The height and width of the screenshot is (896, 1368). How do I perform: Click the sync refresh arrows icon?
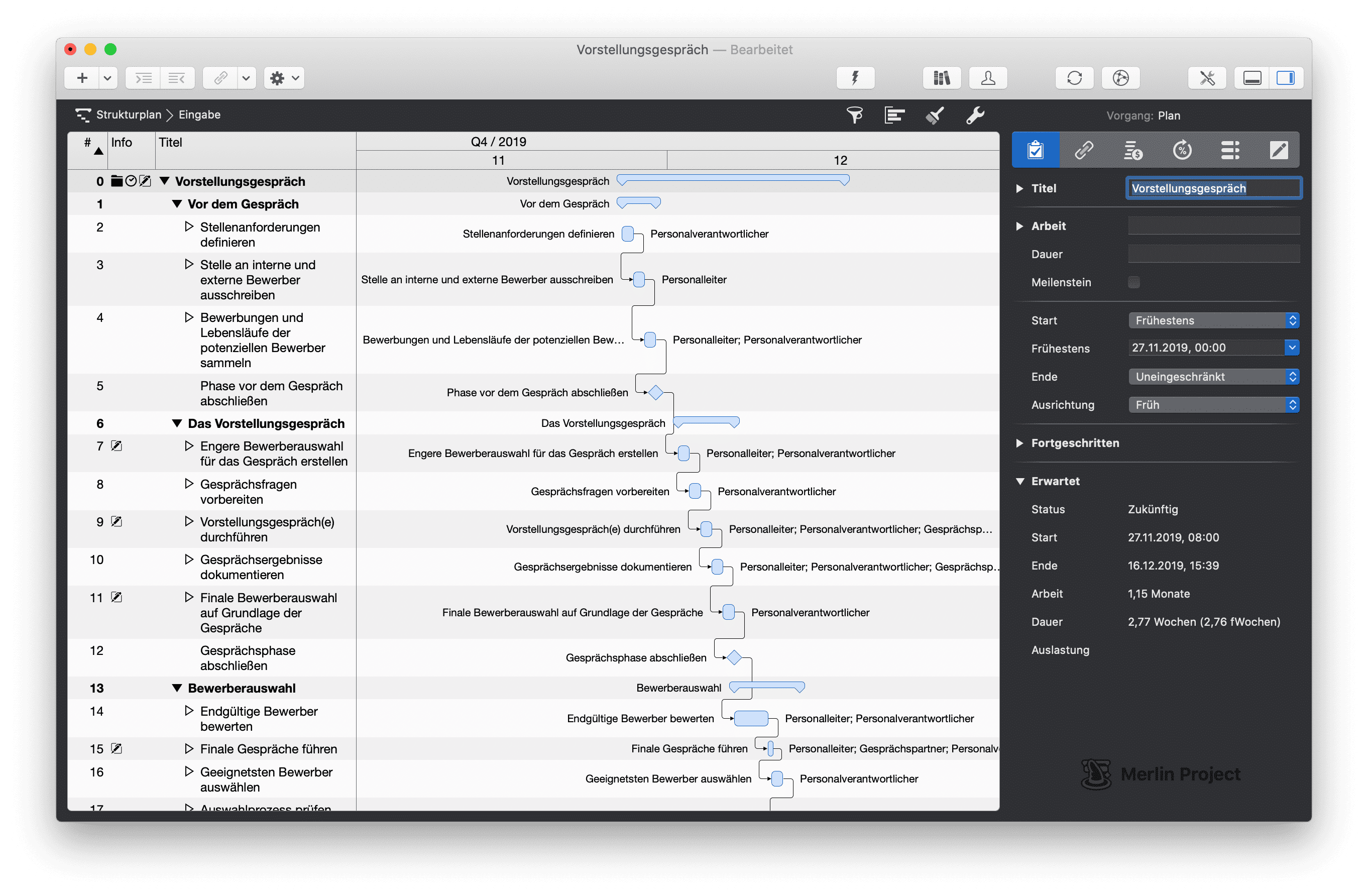pos(1074,78)
